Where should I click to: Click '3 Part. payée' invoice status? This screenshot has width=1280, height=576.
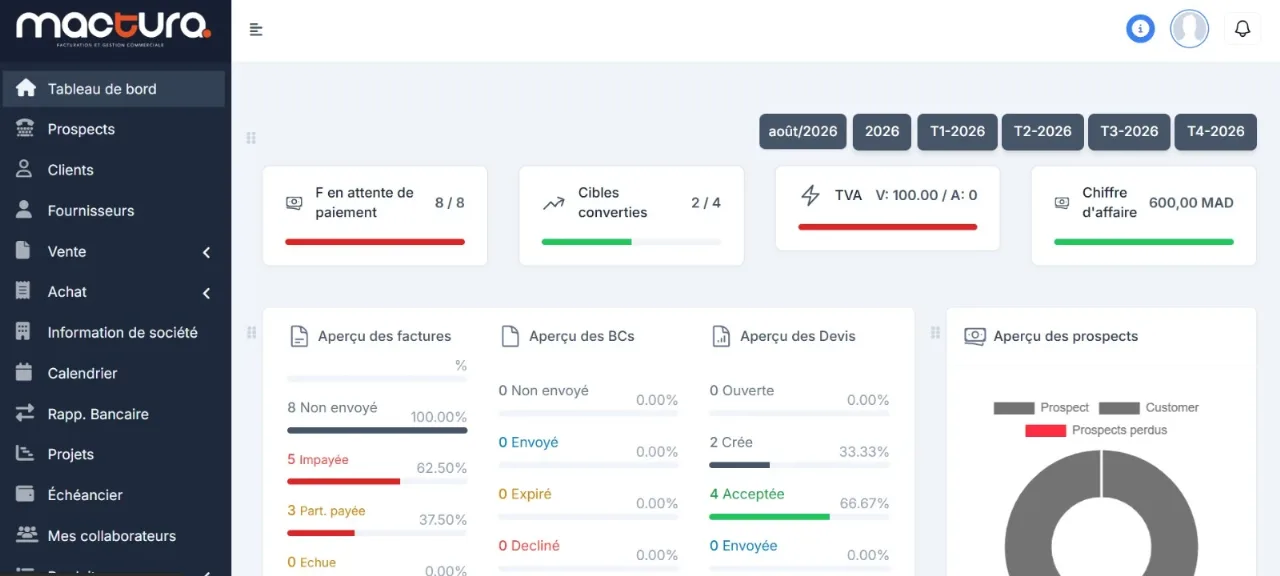click(326, 511)
